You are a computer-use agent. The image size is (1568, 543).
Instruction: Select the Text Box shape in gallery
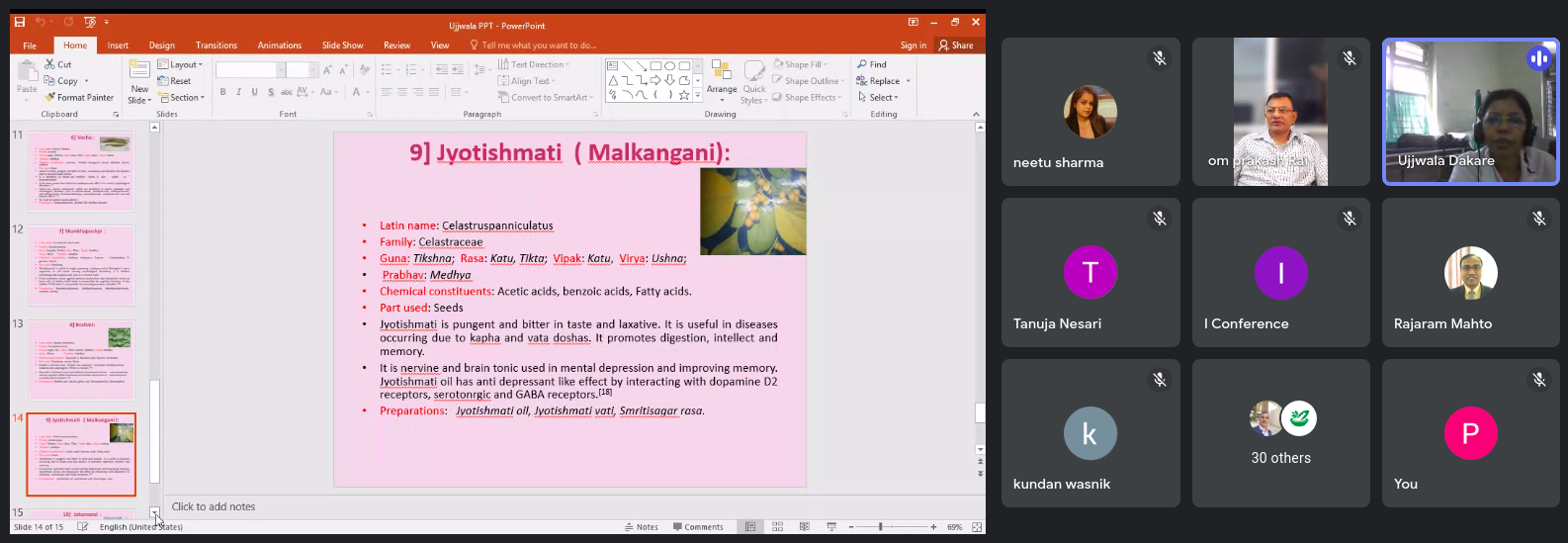point(613,65)
